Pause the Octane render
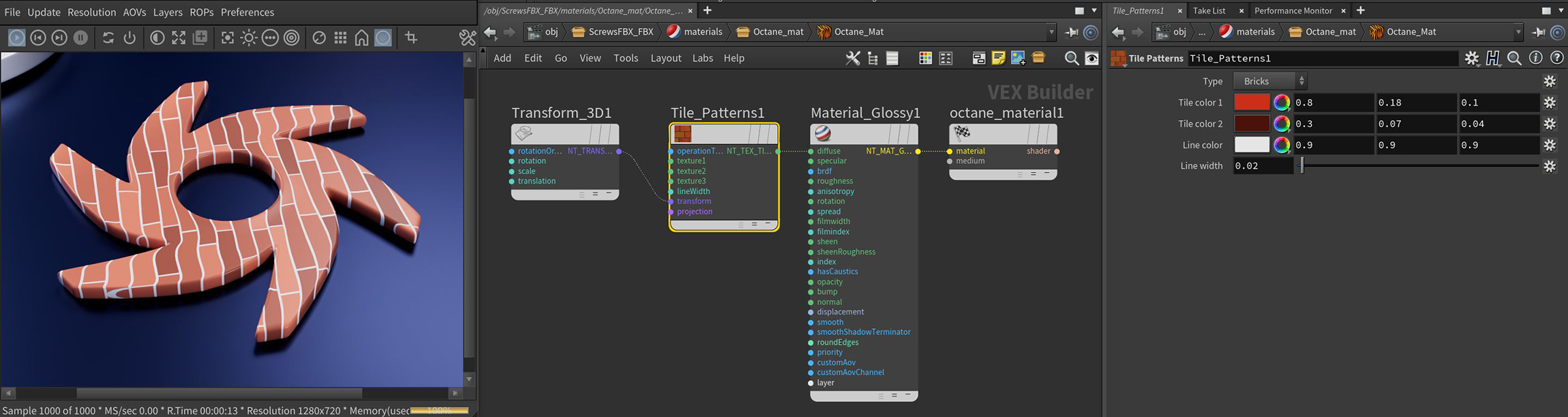Screen dimensions: 1568x417 pyautogui.click(x=80, y=38)
